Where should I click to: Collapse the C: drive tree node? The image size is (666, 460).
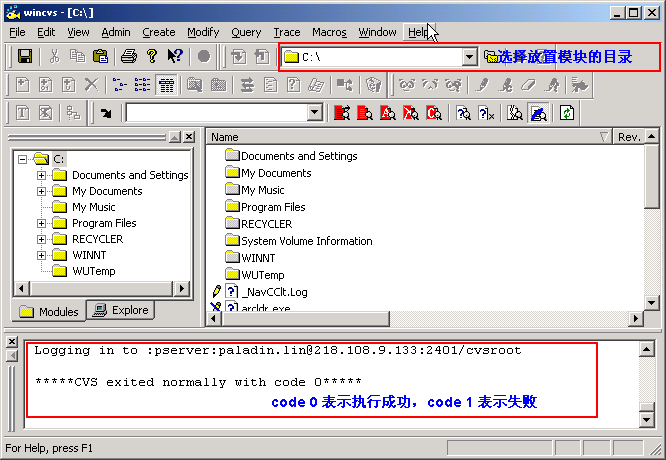(22, 159)
